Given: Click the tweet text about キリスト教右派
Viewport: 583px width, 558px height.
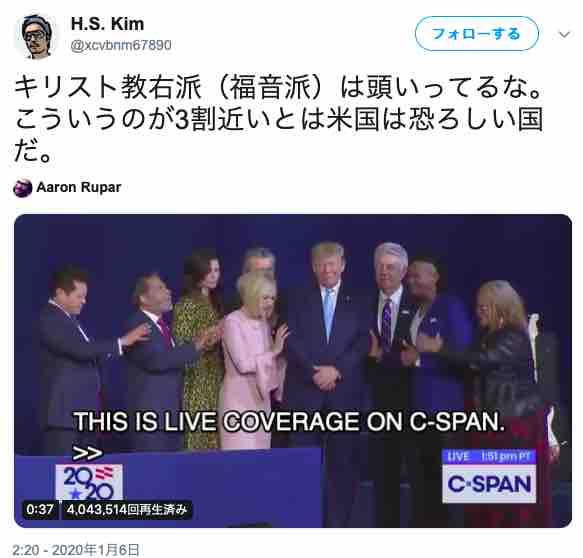Looking at the screenshot, I should [x=278, y=121].
